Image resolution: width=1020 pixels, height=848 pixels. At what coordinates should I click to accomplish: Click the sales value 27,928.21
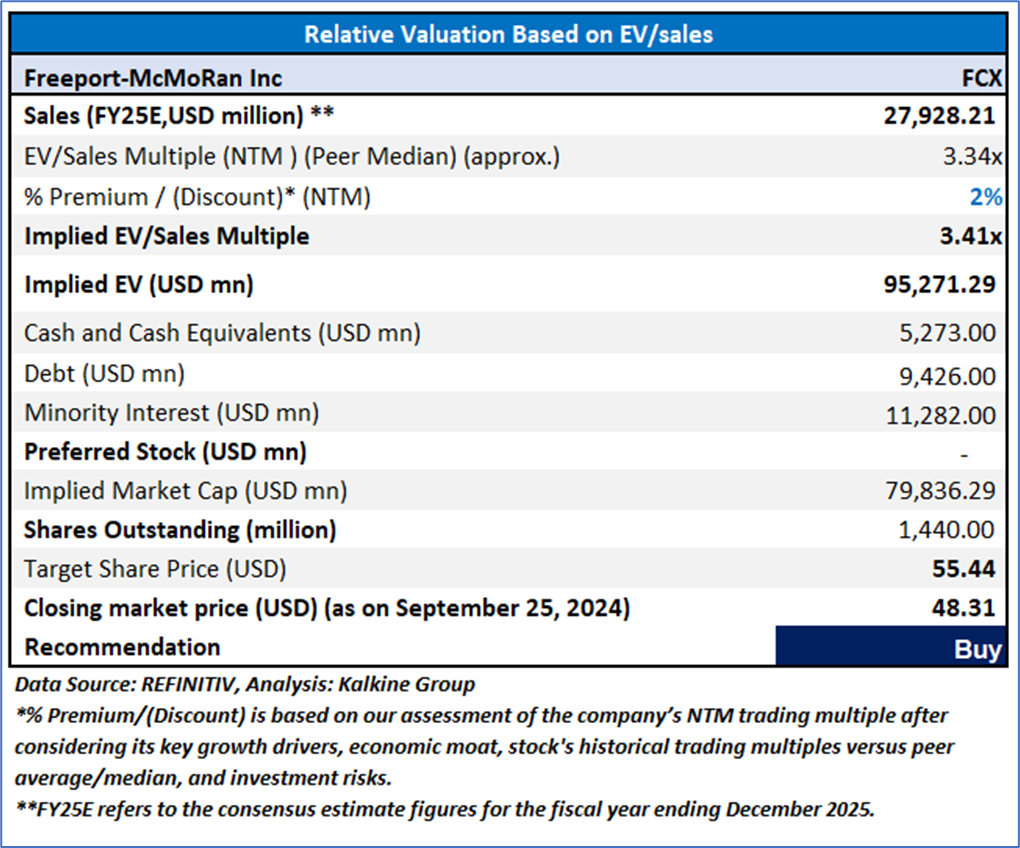939,116
